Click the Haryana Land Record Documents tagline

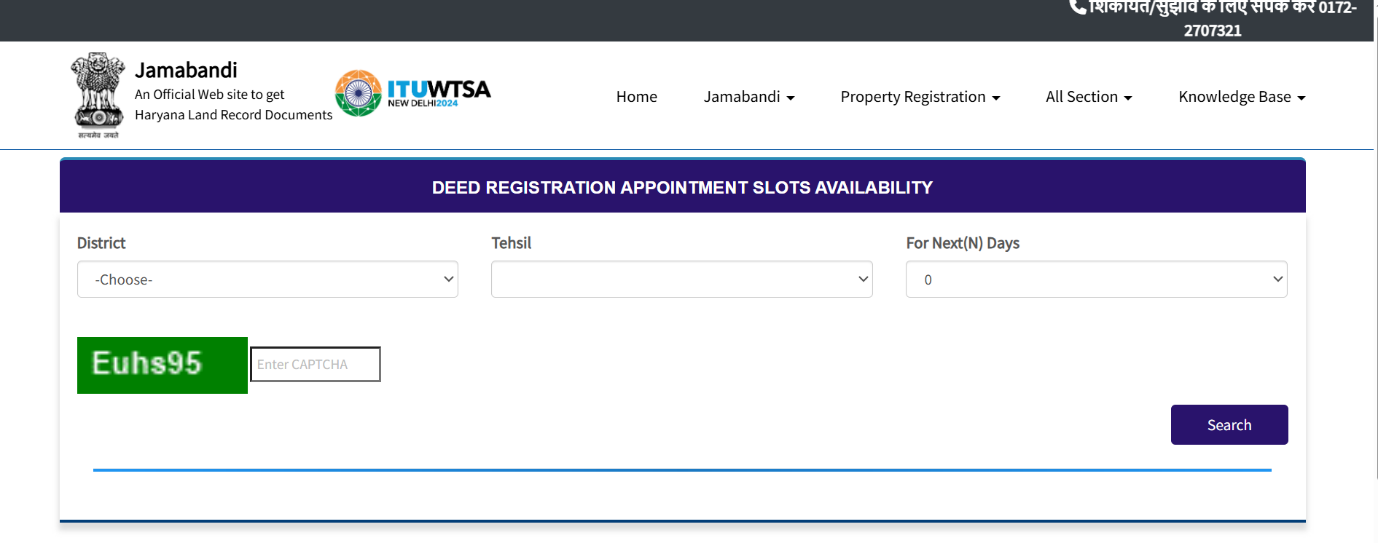tap(233, 115)
